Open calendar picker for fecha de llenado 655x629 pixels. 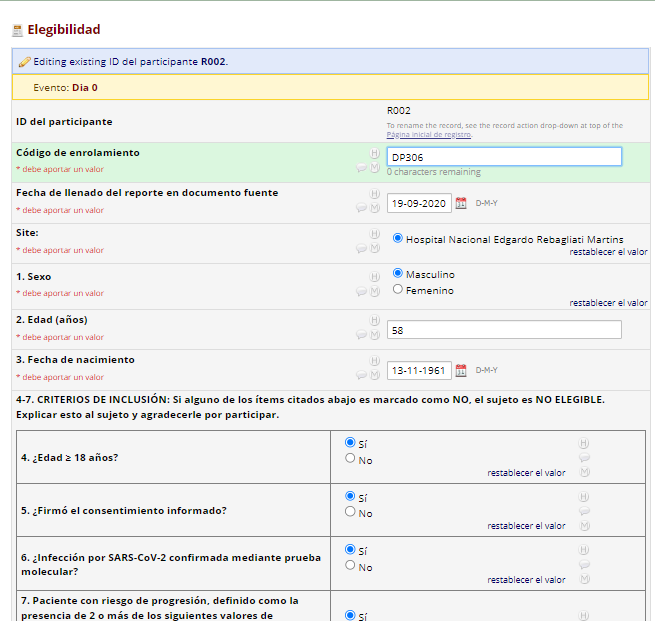click(461, 203)
